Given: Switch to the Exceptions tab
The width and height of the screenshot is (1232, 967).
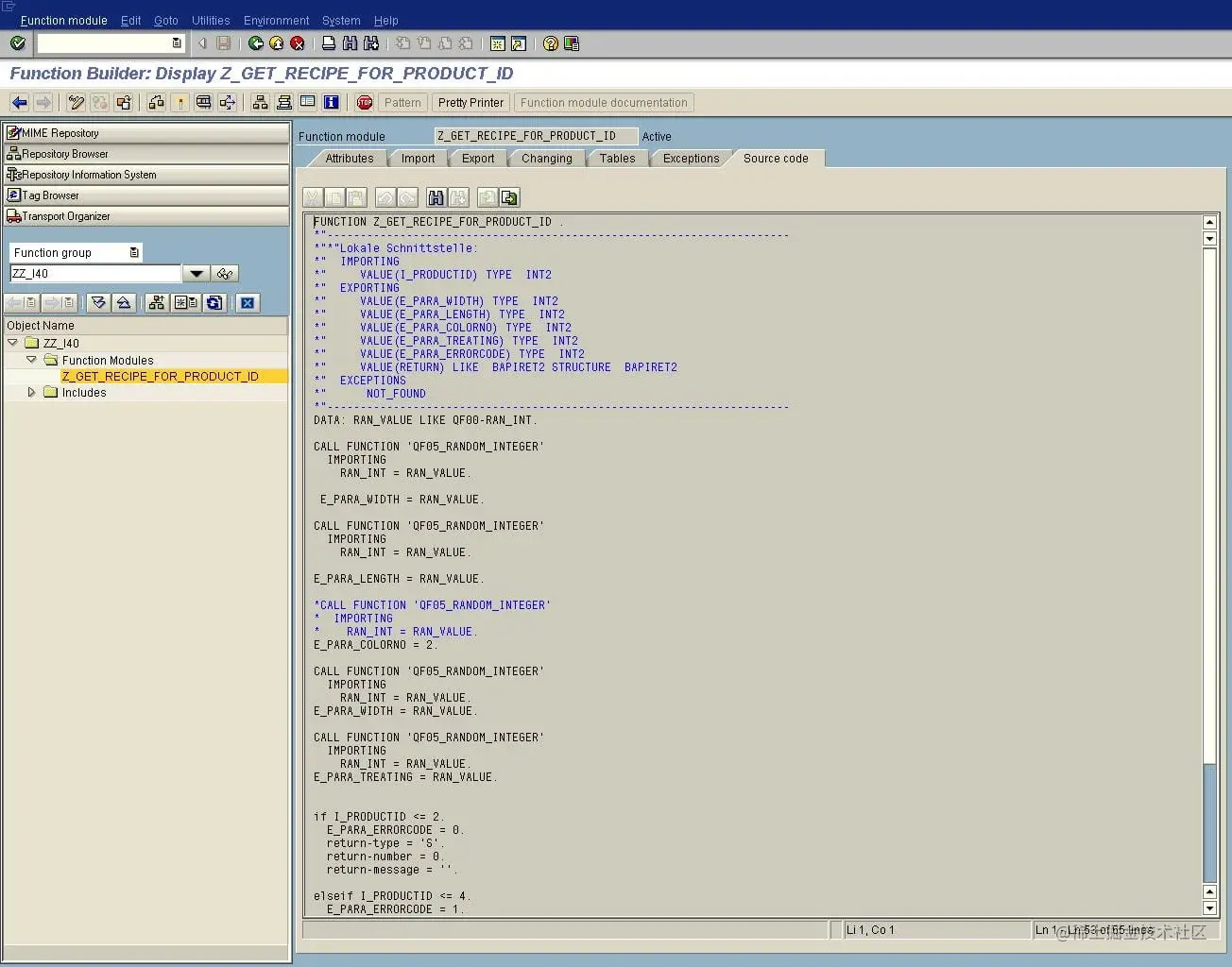Looking at the screenshot, I should [x=691, y=159].
